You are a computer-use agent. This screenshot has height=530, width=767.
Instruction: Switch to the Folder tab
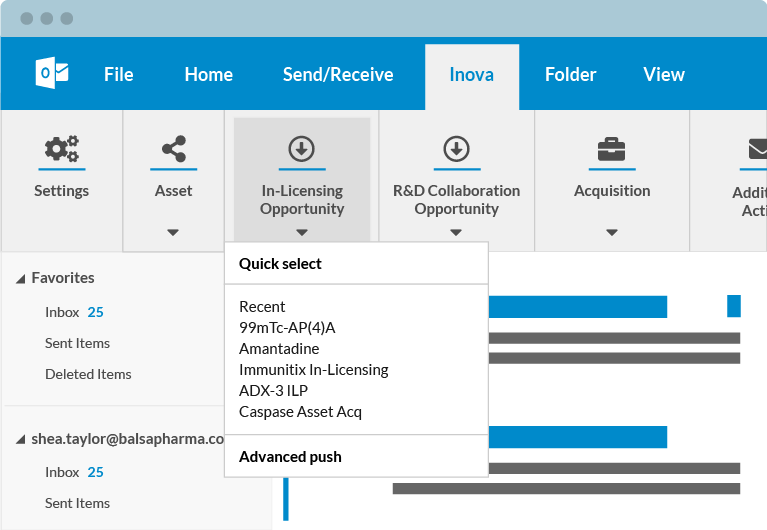(x=570, y=74)
